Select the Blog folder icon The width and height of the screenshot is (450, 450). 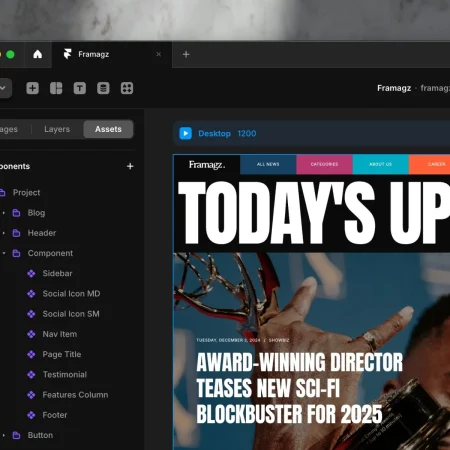(x=16, y=213)
